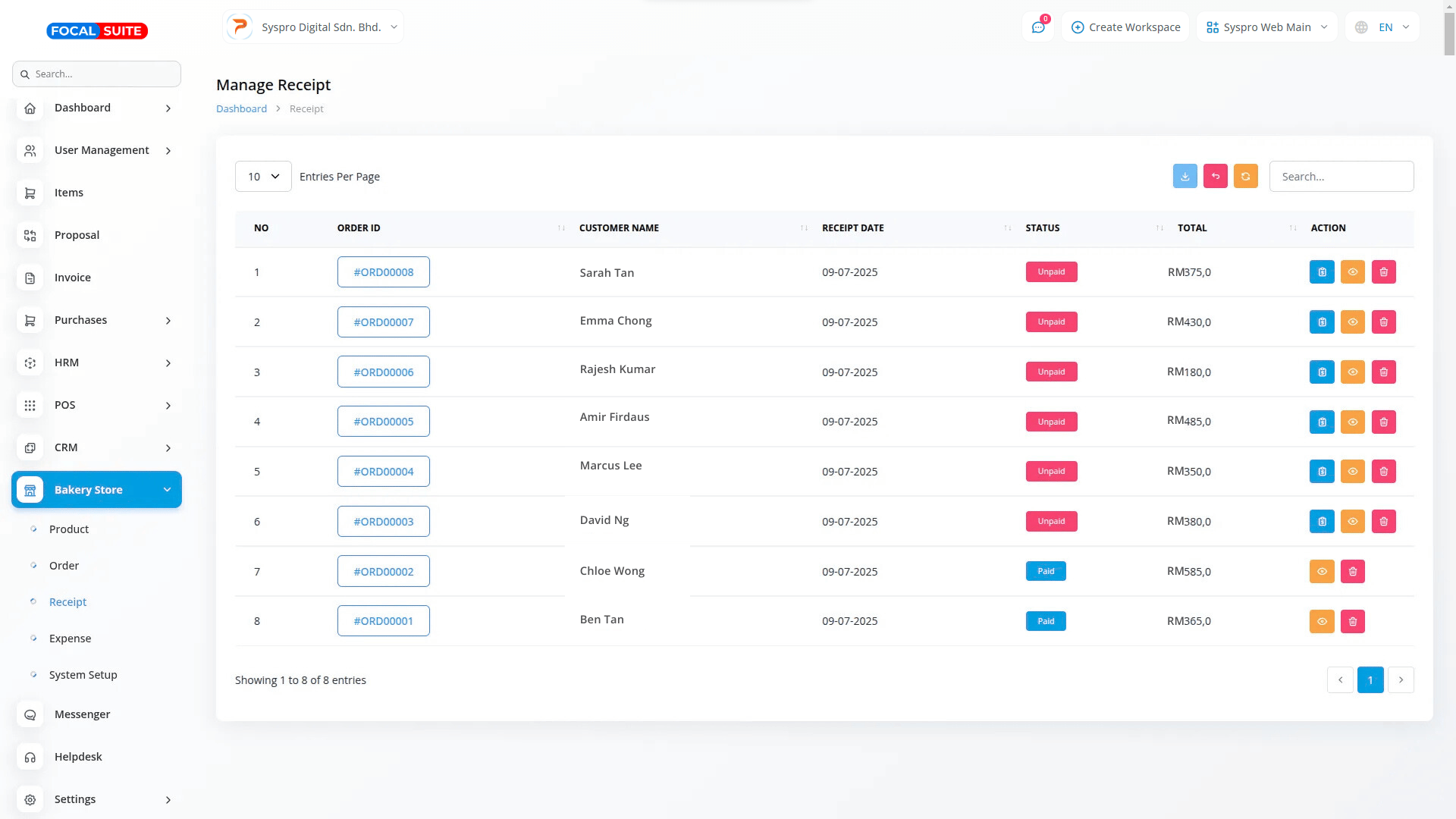The height and width of the screenshot is (819, 1456).
Task: Click the table Search input field
Action: click(x=1341, y=177)
